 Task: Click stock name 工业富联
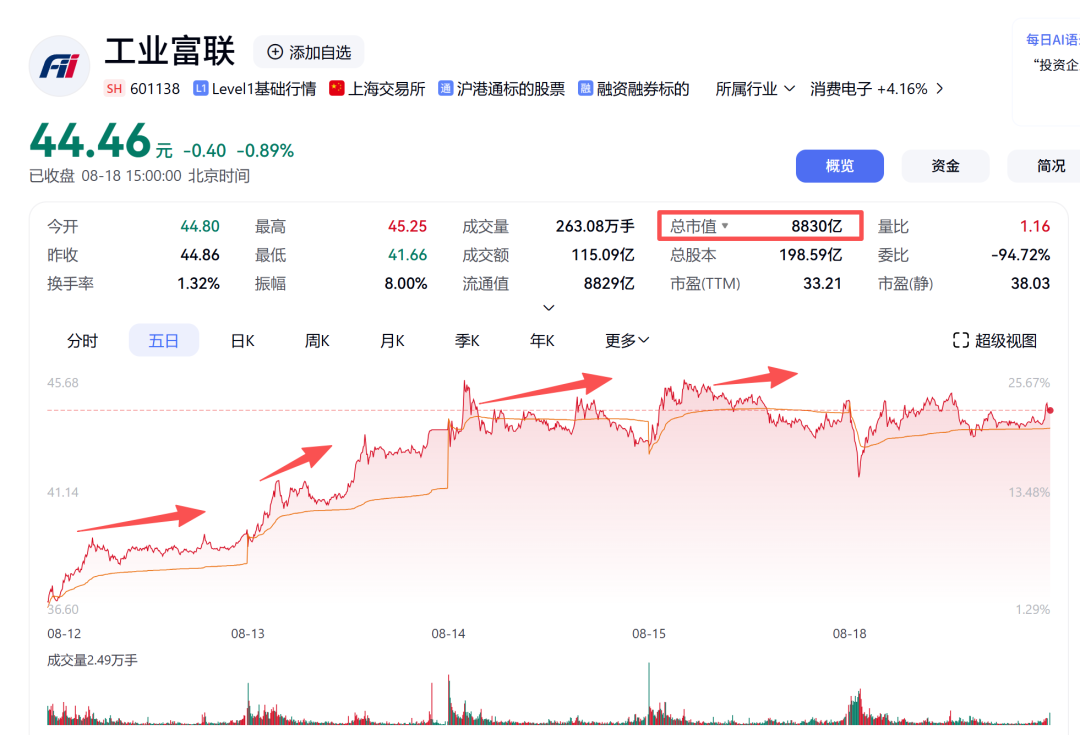tap(170, 52)
